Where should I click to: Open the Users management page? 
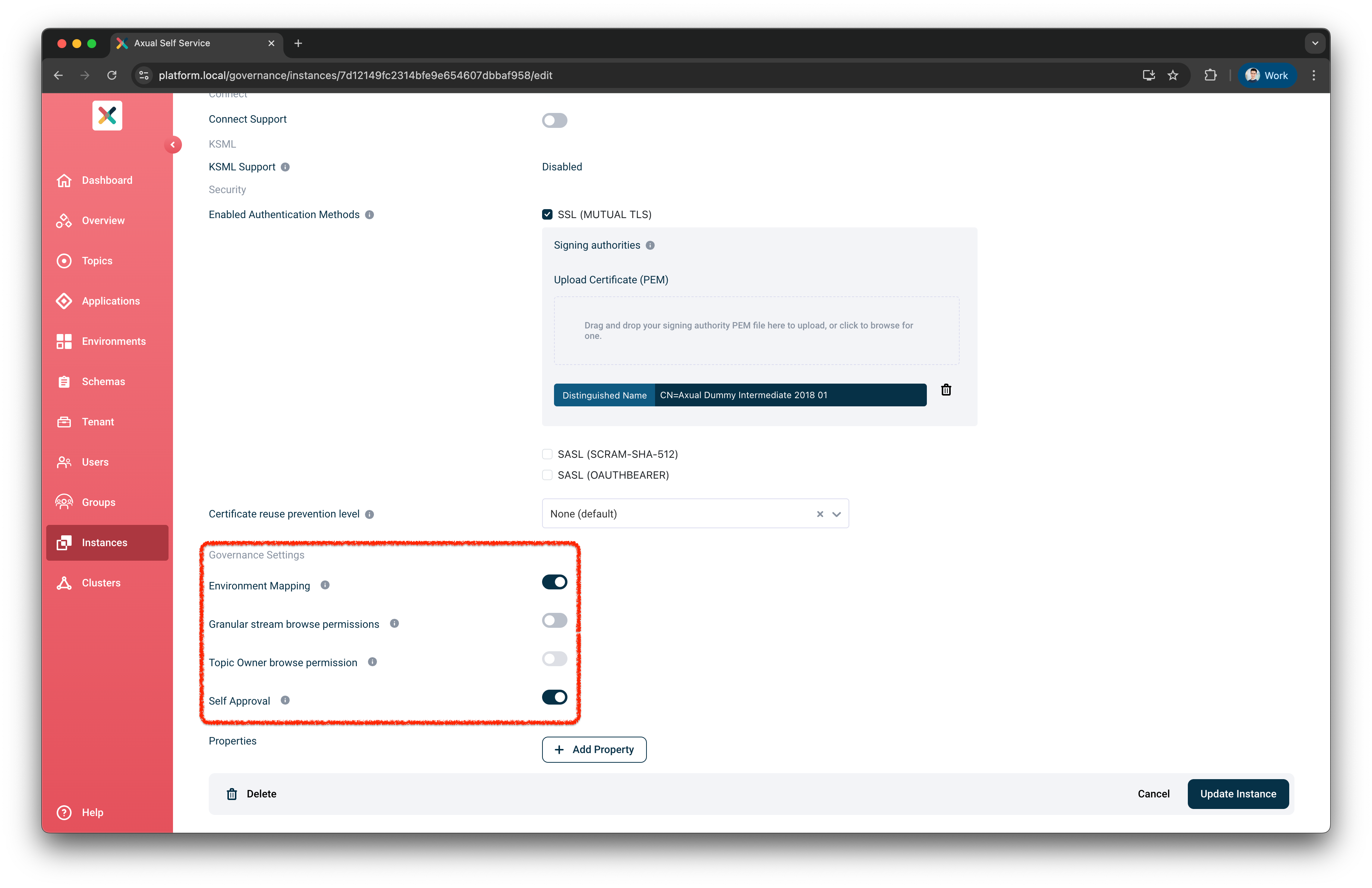point(95,462)
